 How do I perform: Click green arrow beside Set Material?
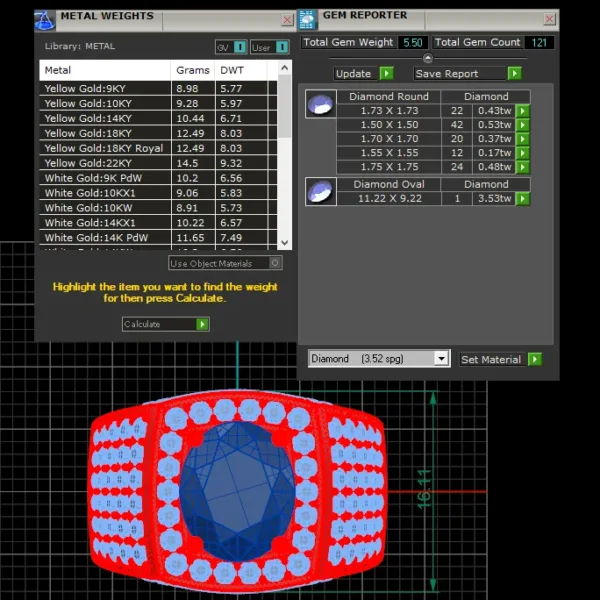coord(535,359)
